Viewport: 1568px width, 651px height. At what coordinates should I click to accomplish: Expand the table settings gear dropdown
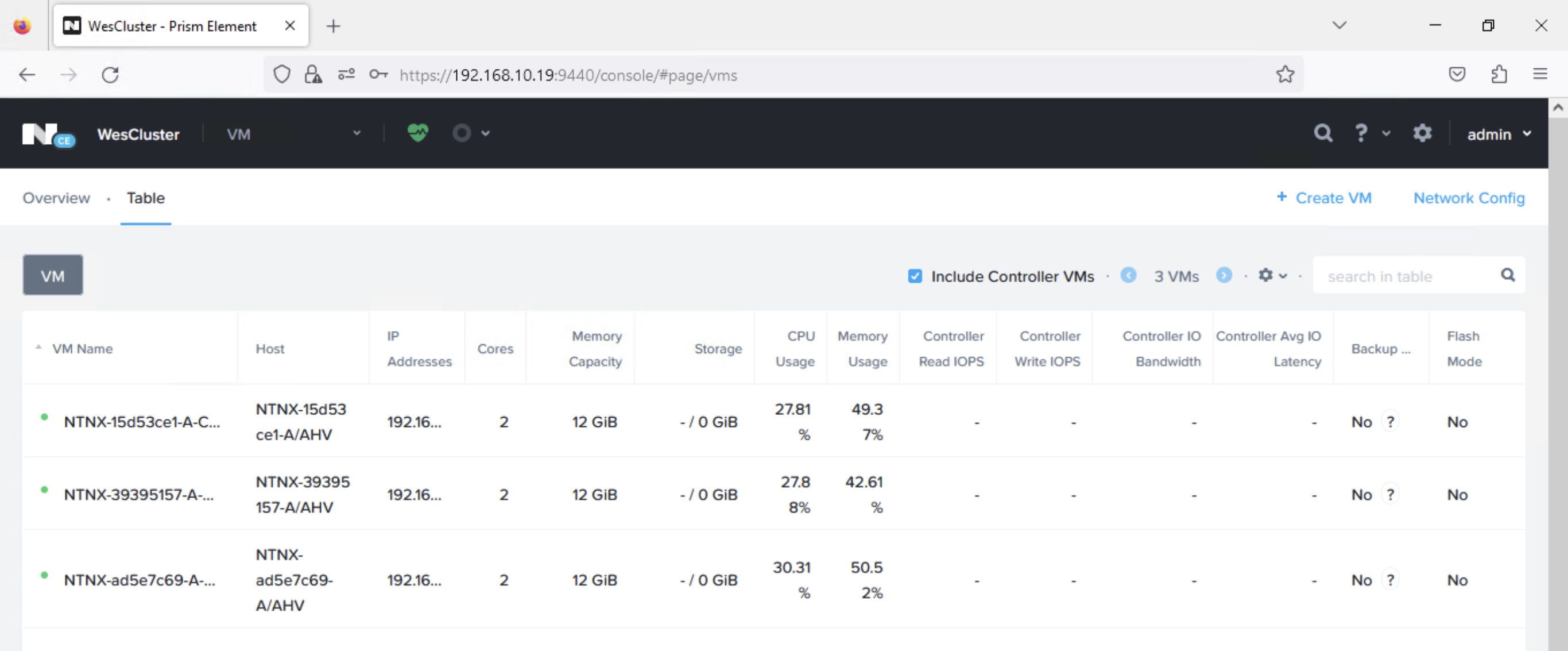[1272, 275]
